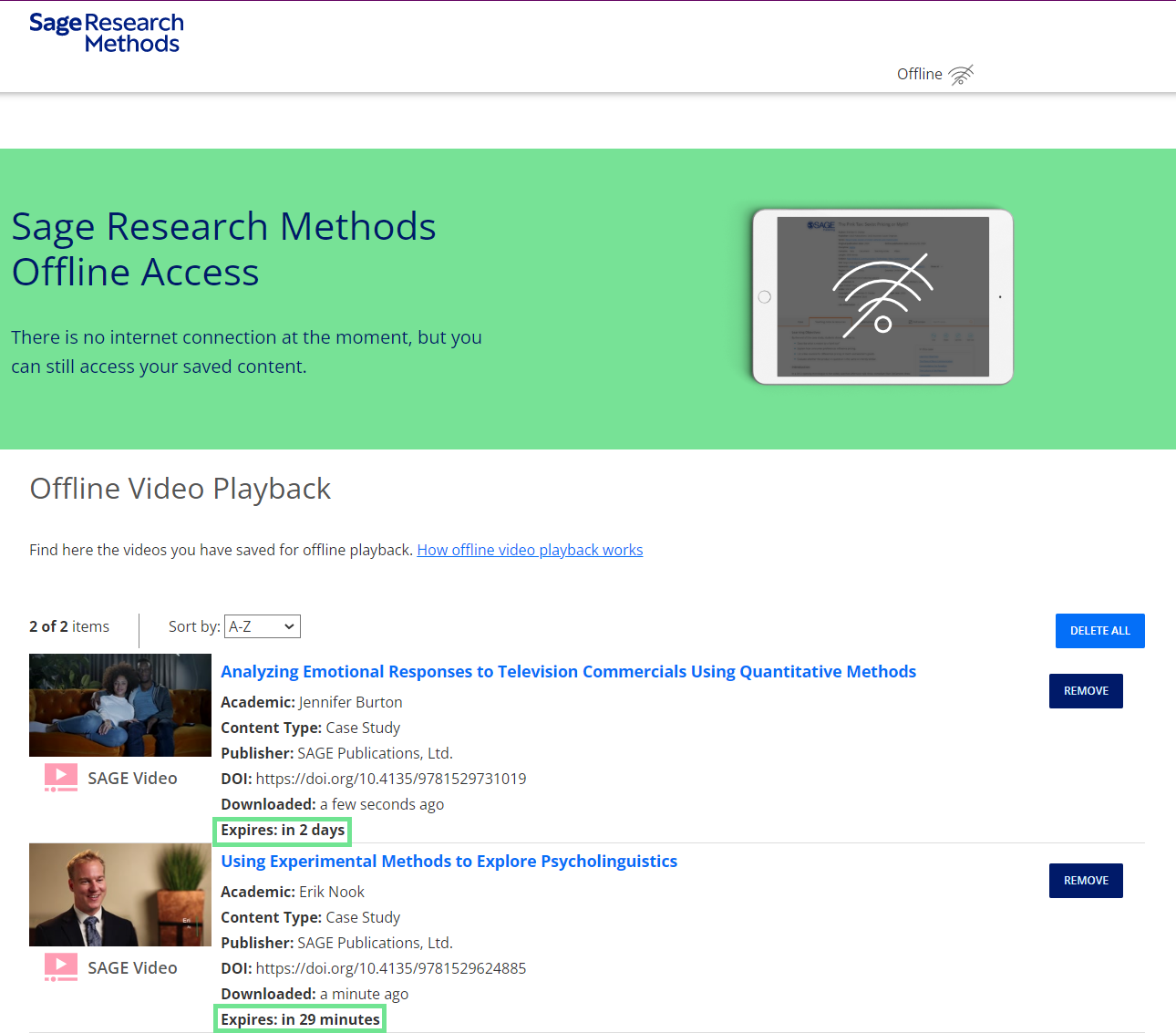Click the DOI ending in 9781529731019

point(390,779)
